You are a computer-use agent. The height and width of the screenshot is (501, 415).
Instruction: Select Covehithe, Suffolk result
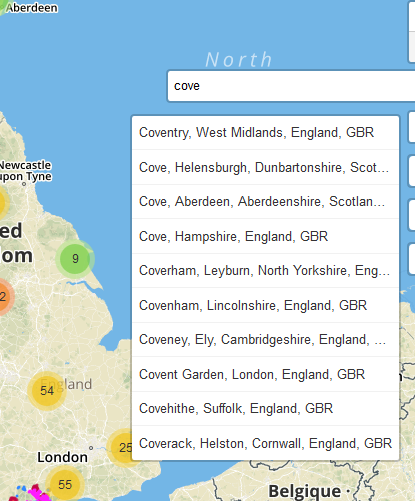click(265, 409)
